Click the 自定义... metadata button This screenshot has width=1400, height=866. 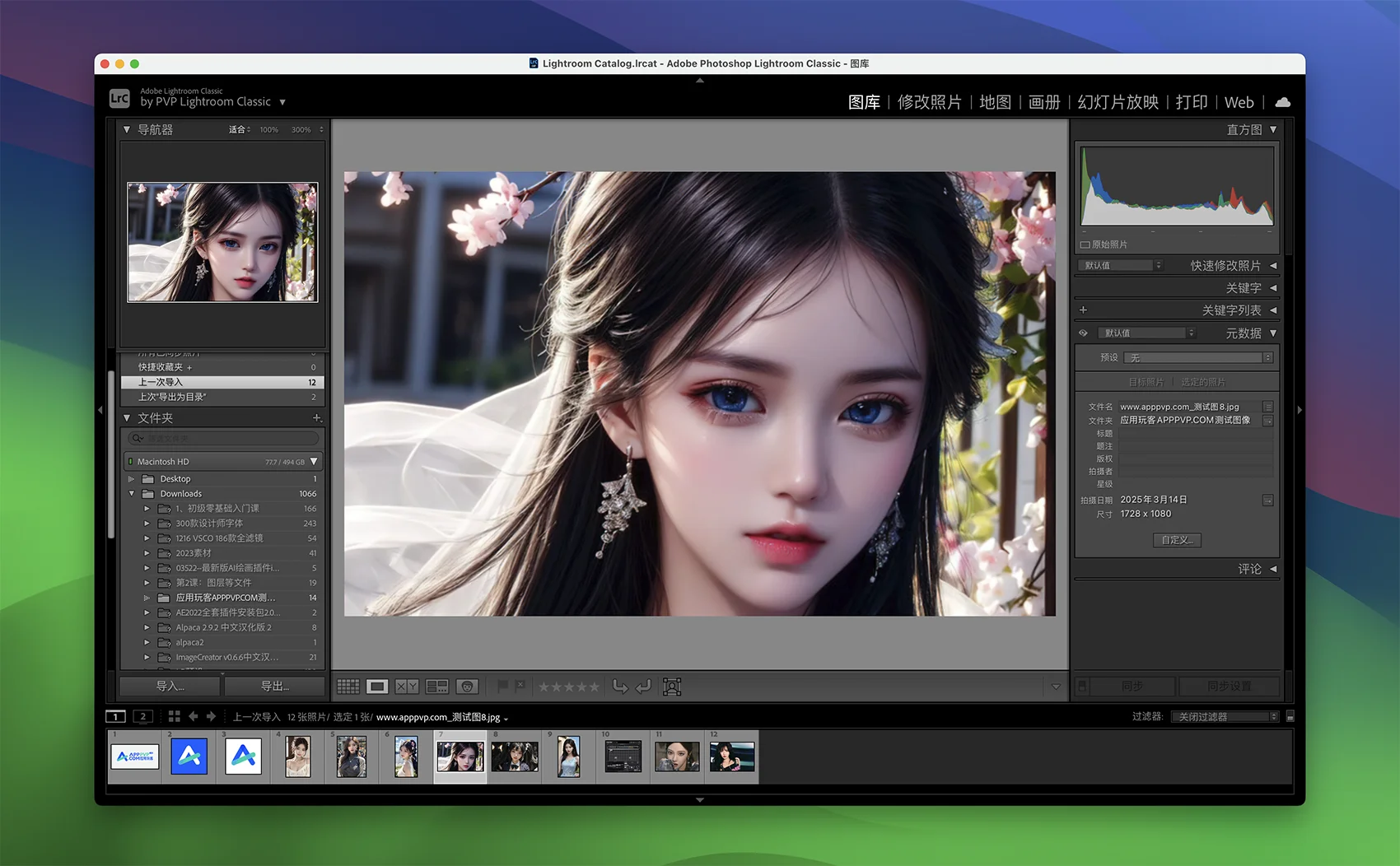(1177, 540)
